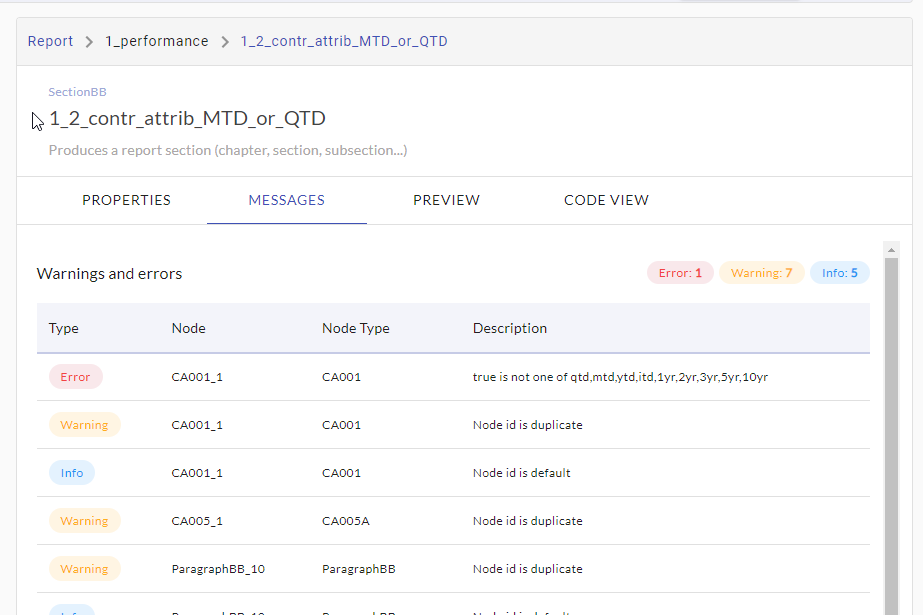Filter by the Error: 1 badge

680,273
